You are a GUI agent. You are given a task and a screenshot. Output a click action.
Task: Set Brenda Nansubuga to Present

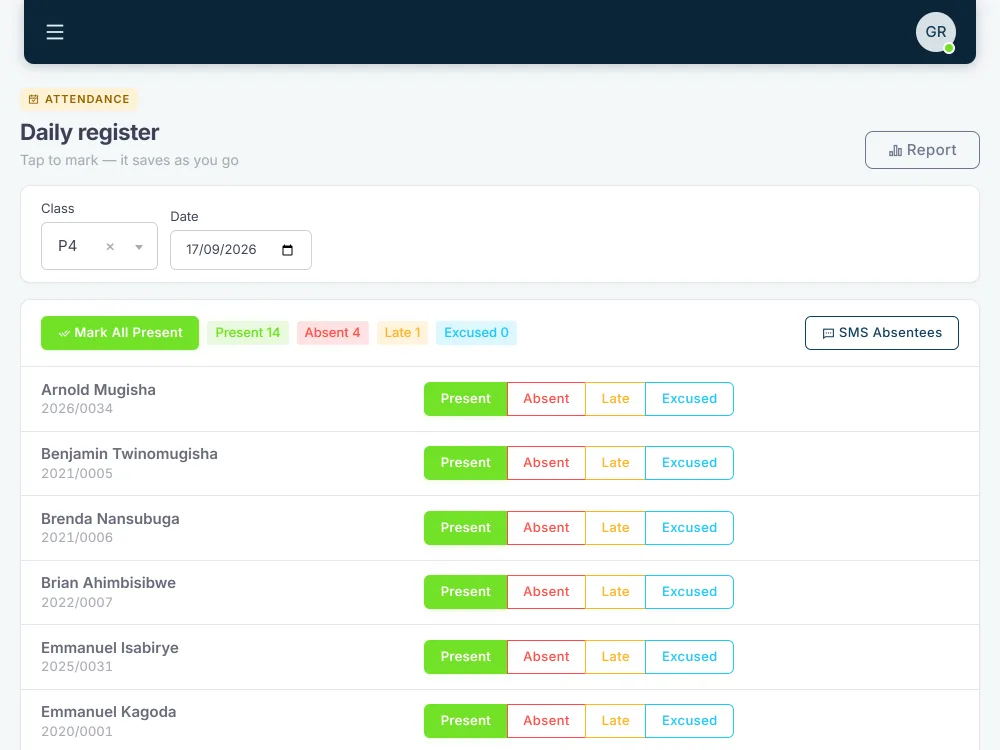(466, 528)
